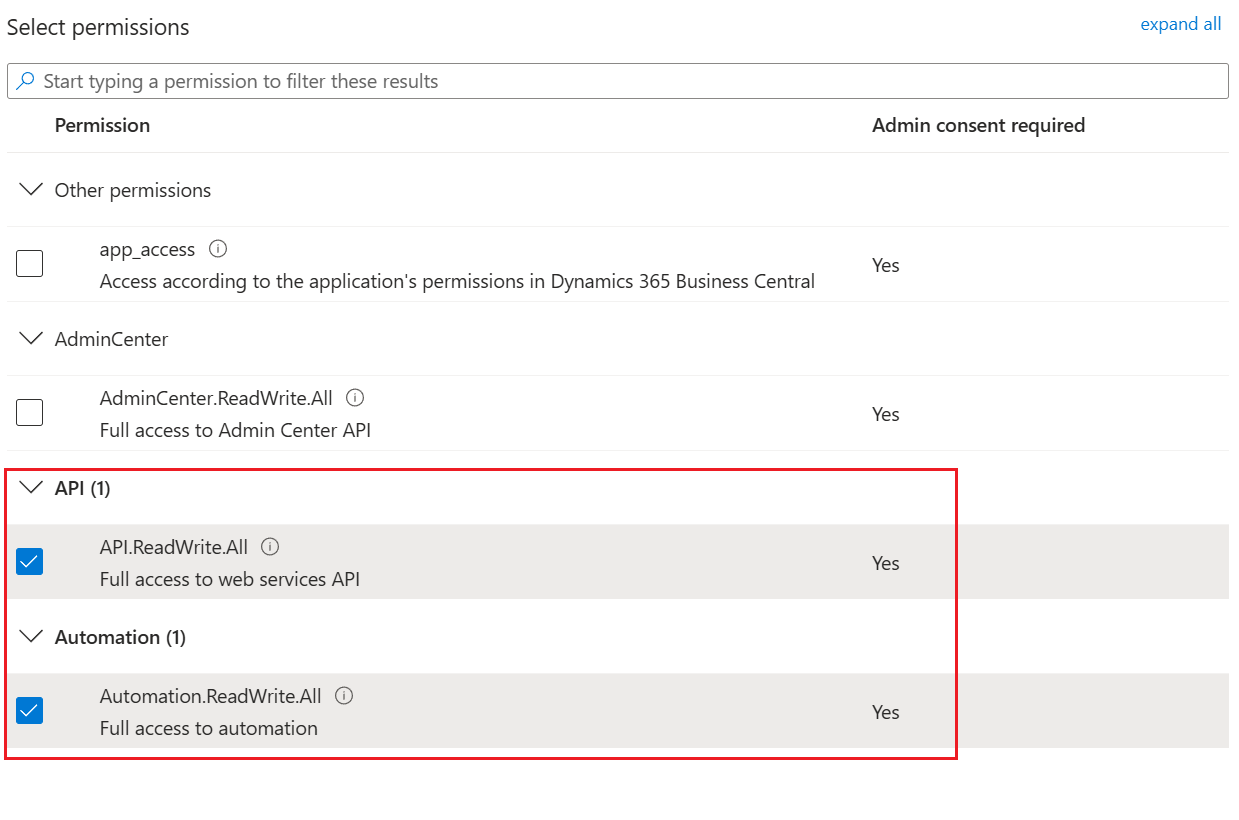The width and height of the screenshot is (1239, 820).
Task: Click 'Full access to Admin Center API' description
Action: (x=236, y=431)
